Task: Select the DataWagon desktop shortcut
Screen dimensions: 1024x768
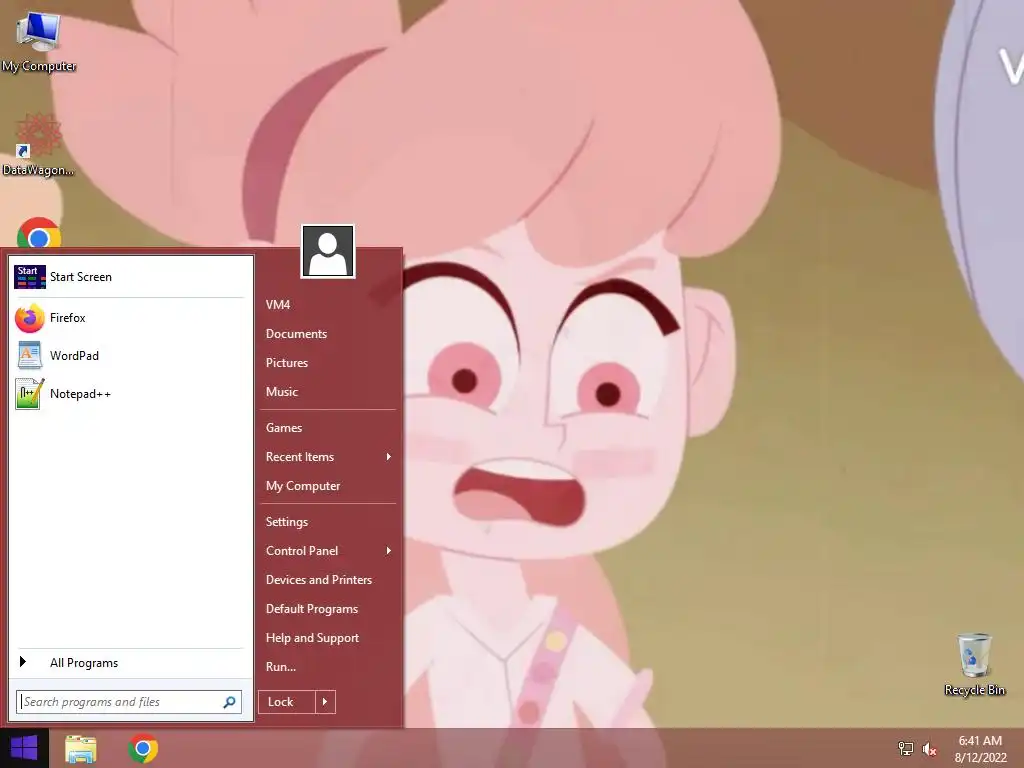Action: click(39, 145)
